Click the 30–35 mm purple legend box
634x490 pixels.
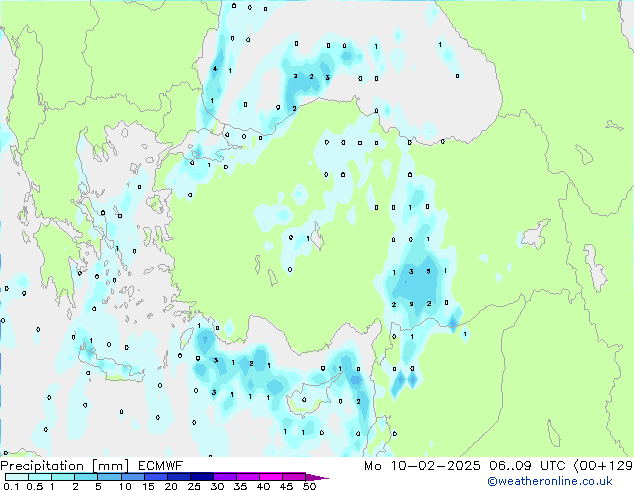pos(225,477)
